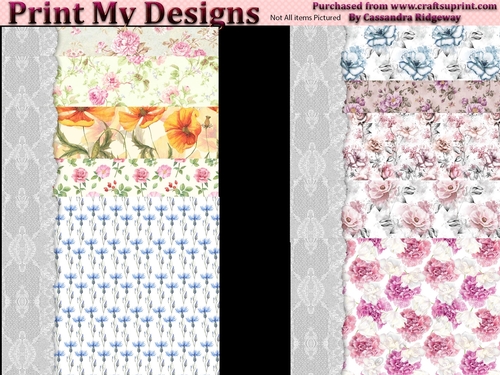
Task: Select the small pink roses on cream strip
Action: (136, 178)
